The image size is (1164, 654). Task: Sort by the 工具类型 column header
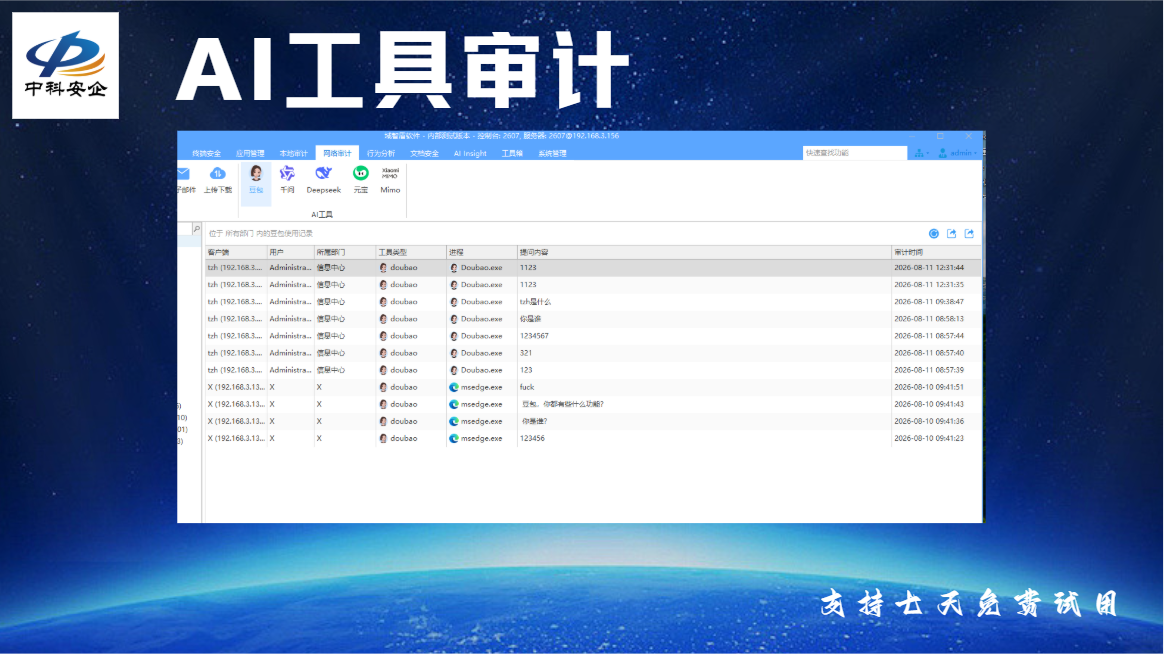tap(411, 252)
